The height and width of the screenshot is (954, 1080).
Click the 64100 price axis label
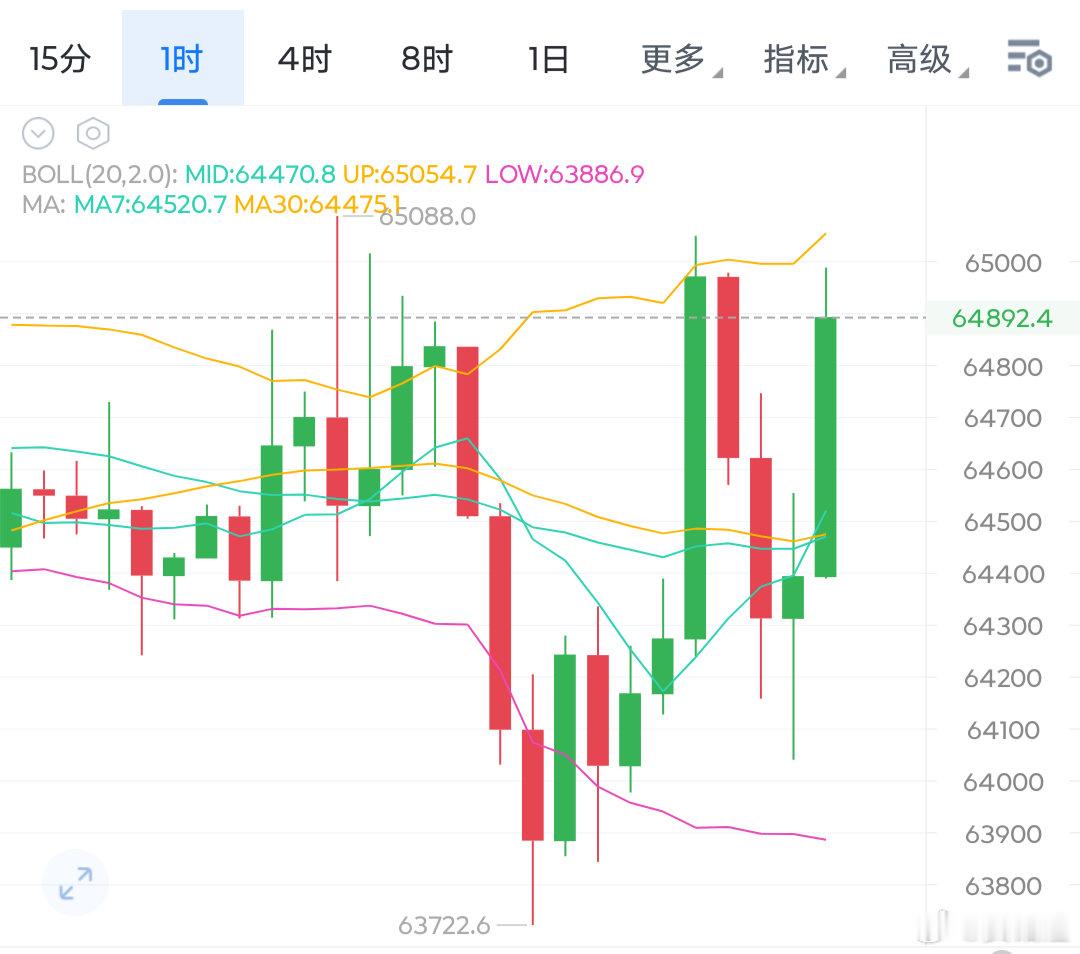[1003, 730]
